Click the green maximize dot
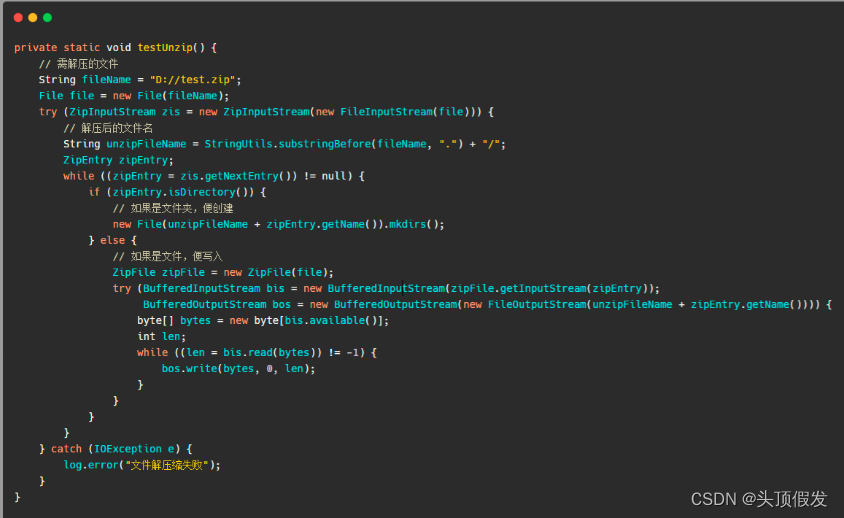844x518 pixels. (x=47, y=18)
